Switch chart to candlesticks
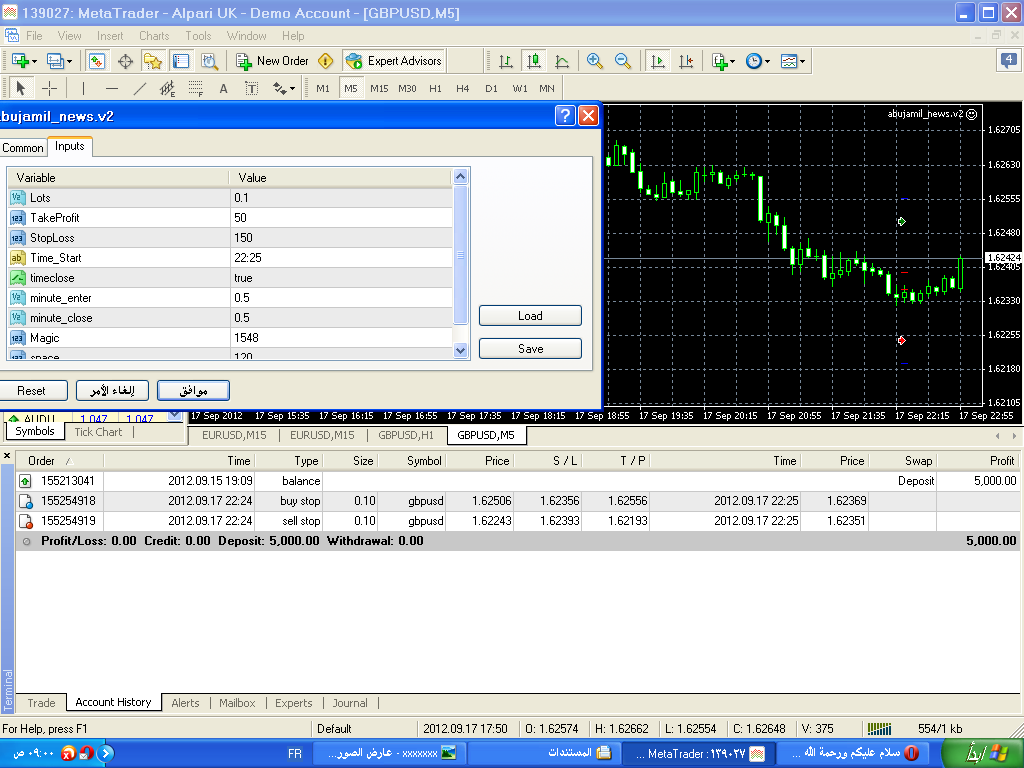1024x768 pixels. tap(534, 61)
